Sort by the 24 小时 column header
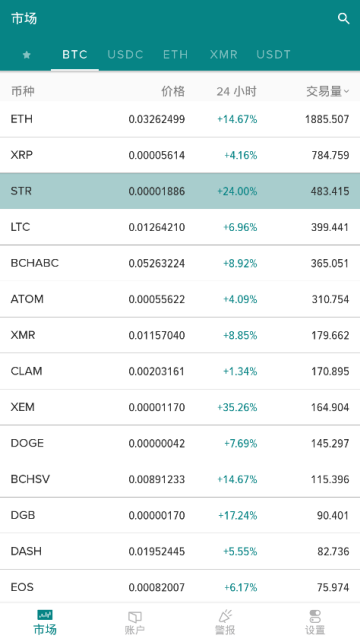Viewport: 360px width, 640px height. 236,91
